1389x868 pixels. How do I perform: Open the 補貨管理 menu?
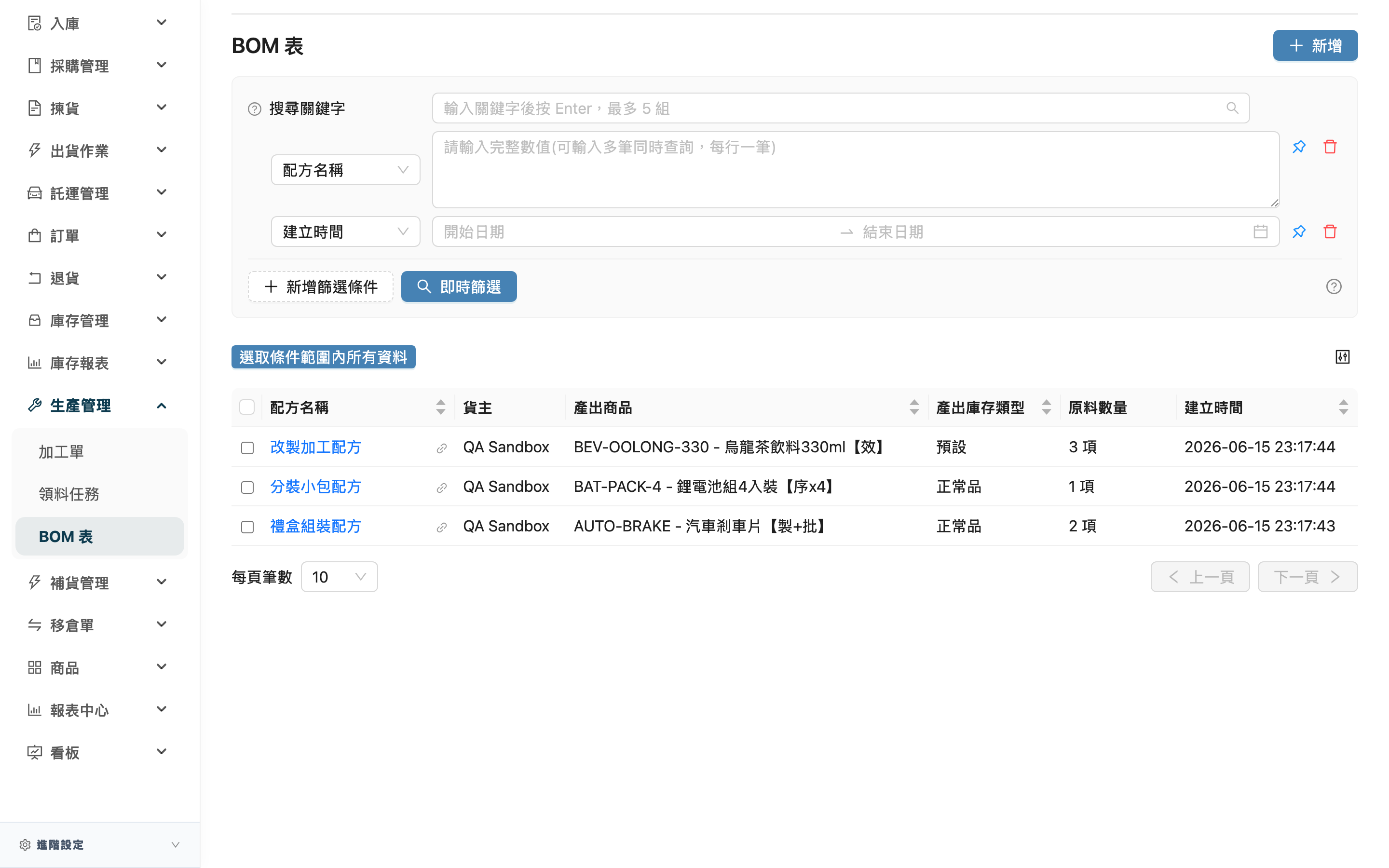(x=100, y=583)
